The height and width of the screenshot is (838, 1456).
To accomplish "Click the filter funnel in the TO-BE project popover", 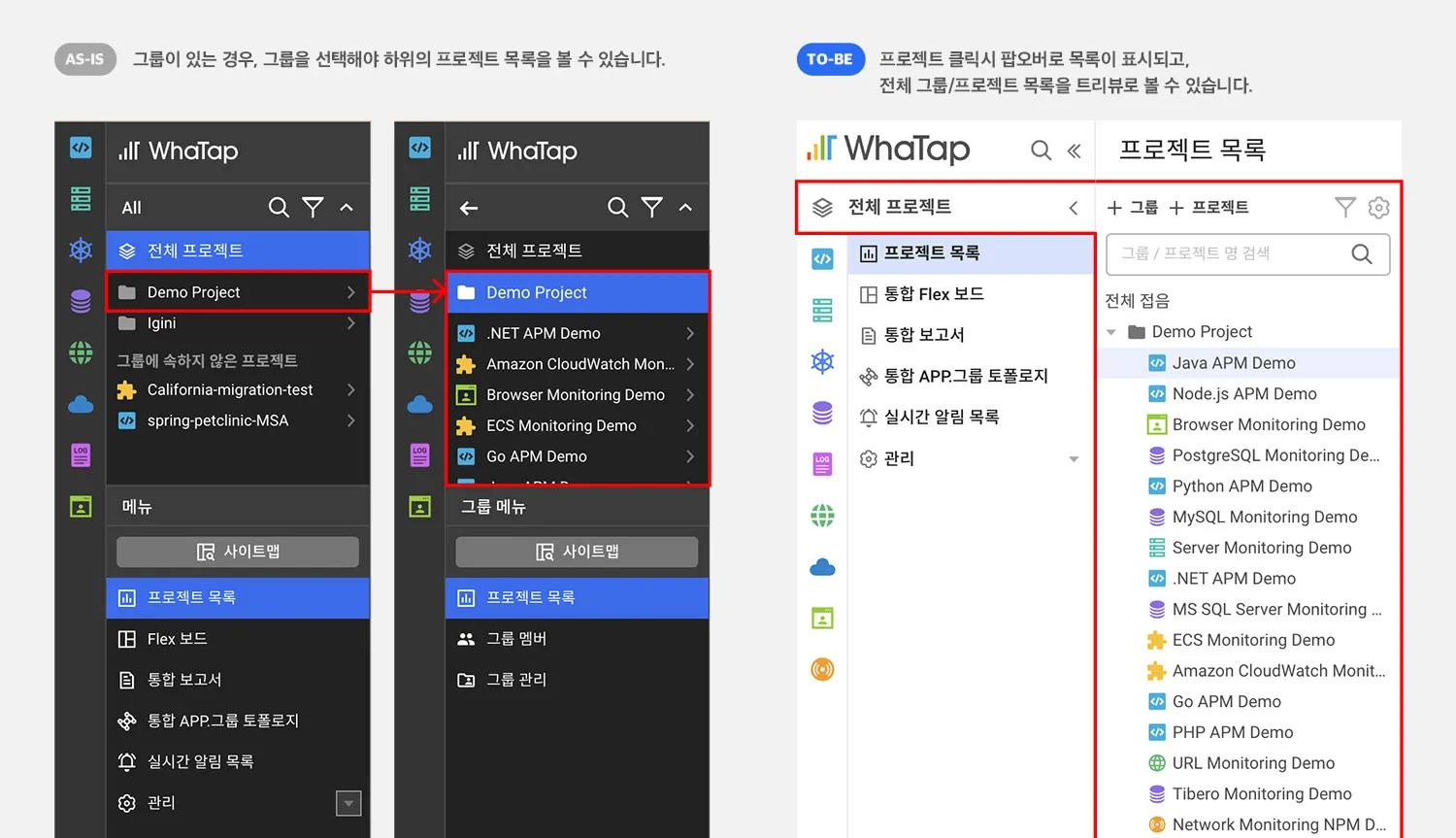I will tap(1345, 207).
